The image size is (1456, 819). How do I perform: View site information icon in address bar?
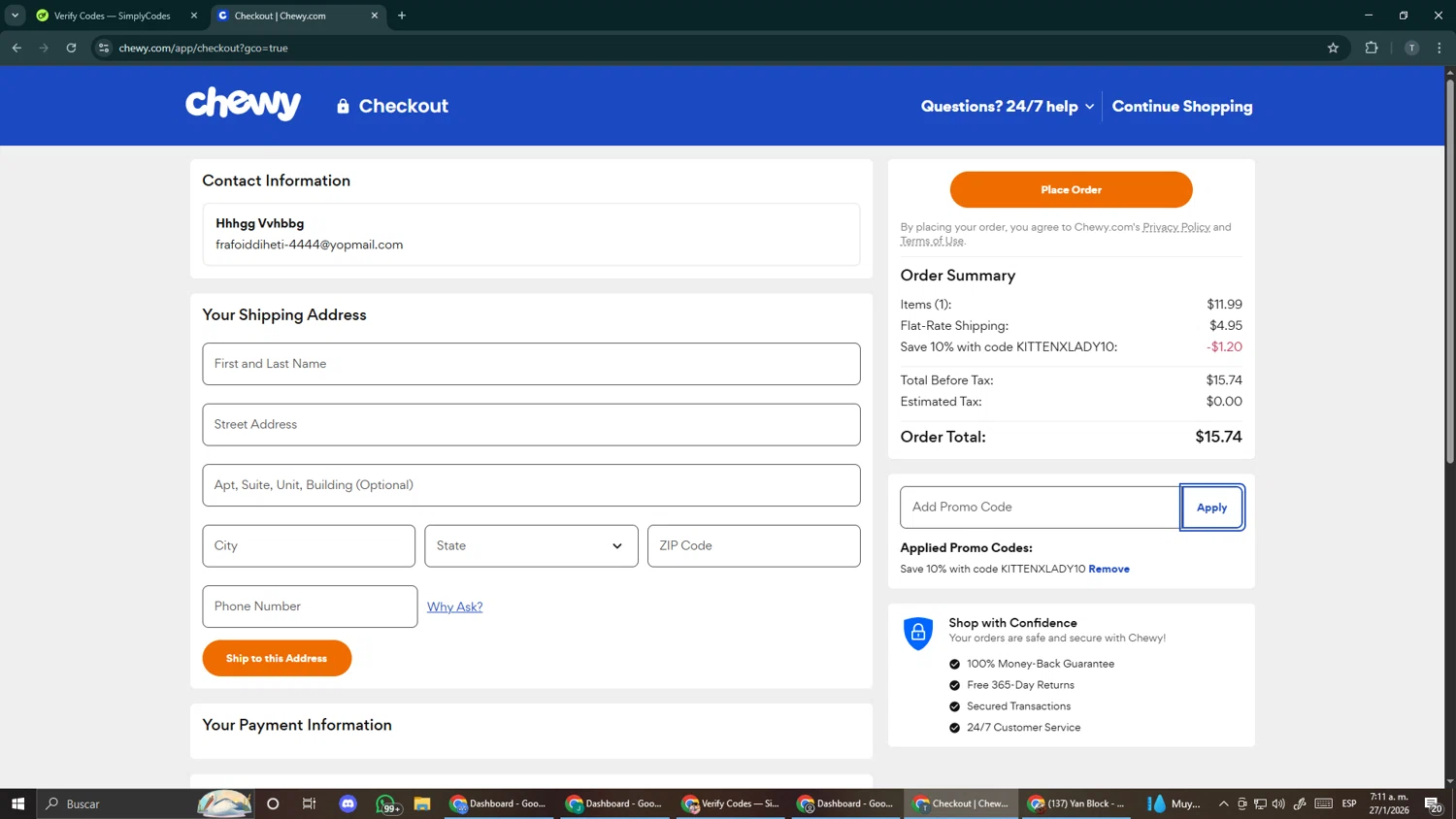pyautogui.click(x=104, y=48)
